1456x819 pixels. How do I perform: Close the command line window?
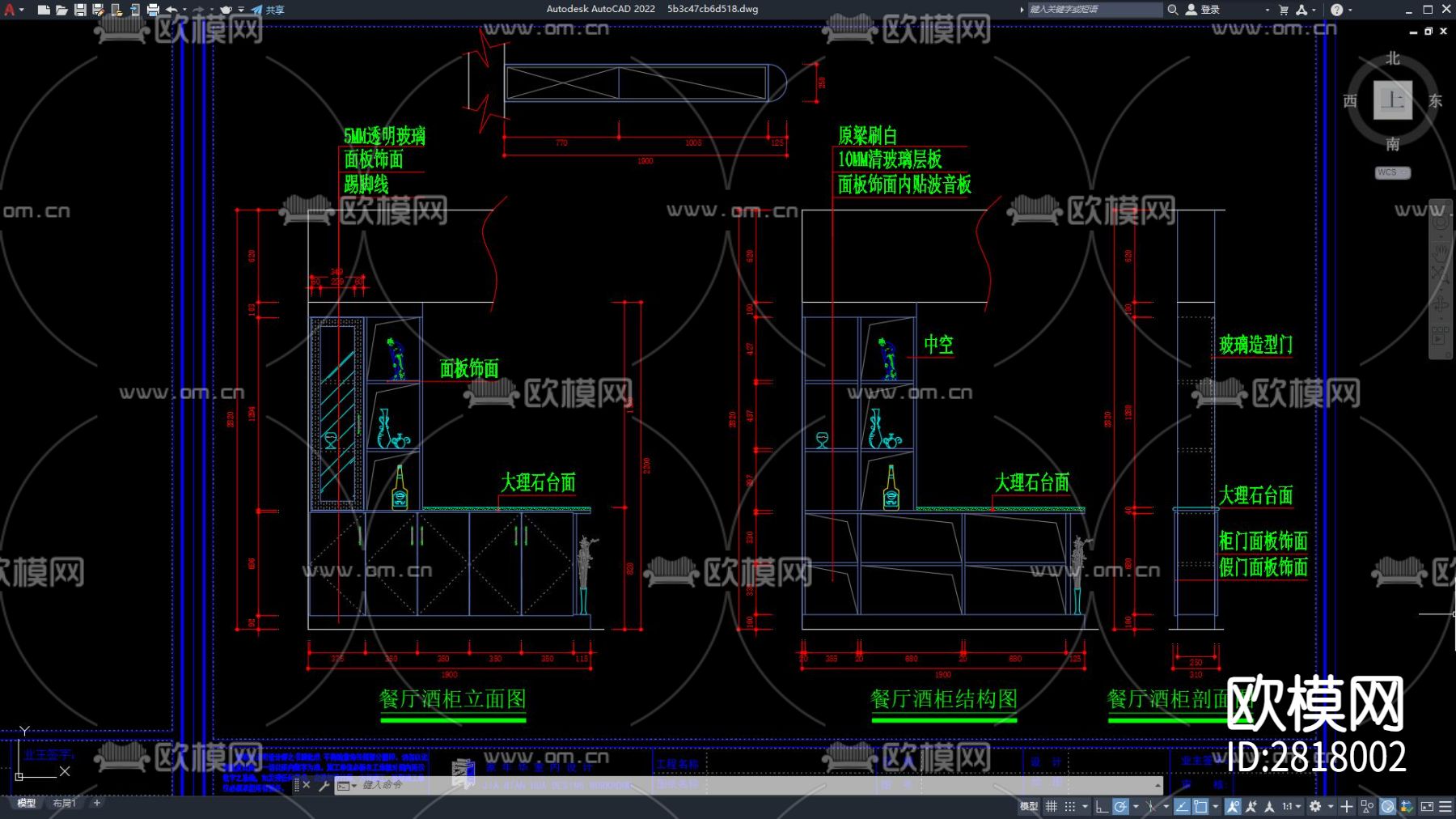click(x=307, y=785)
